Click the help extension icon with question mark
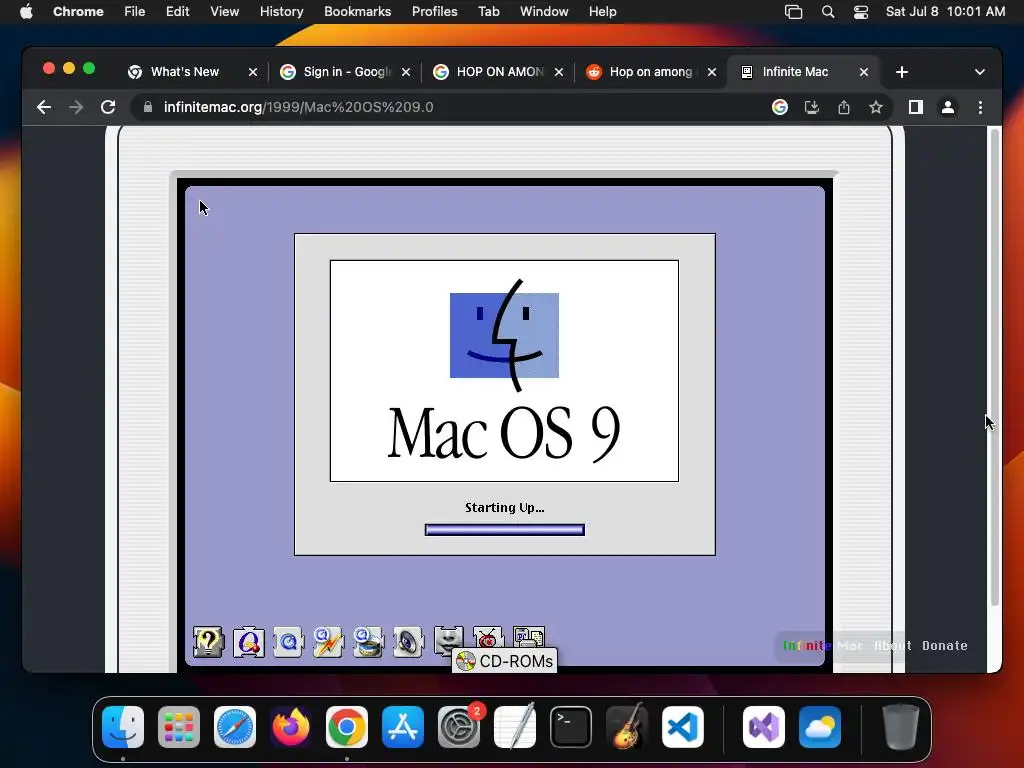This screenshot has width=1024, height=768. coord(208,641)
